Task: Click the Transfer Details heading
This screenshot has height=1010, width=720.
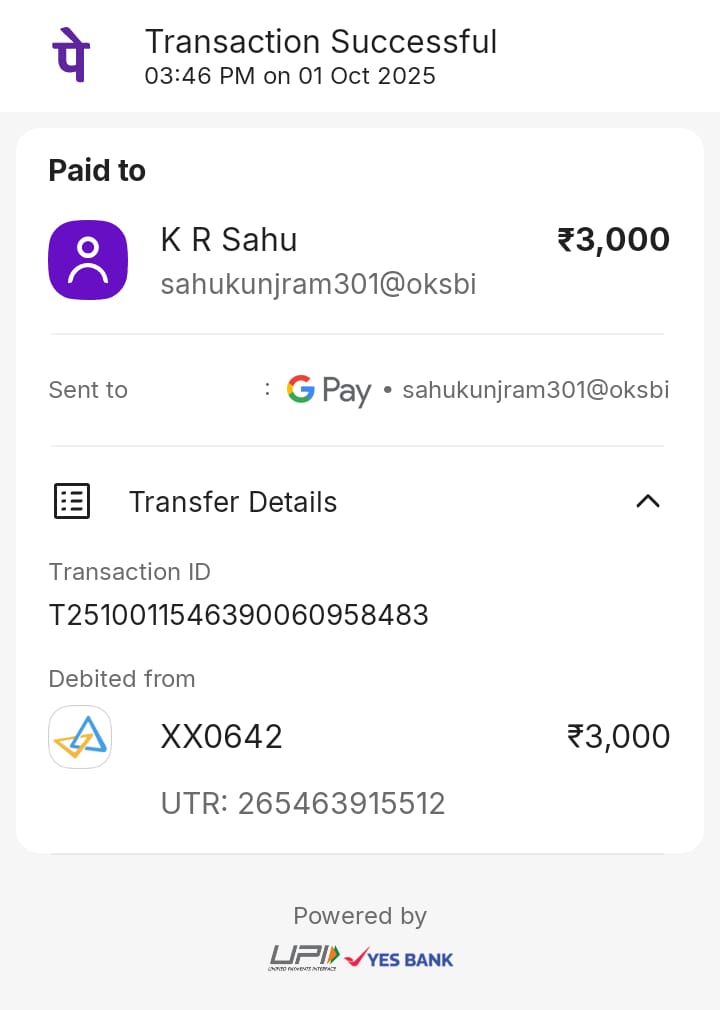Action: click(233, 502)
